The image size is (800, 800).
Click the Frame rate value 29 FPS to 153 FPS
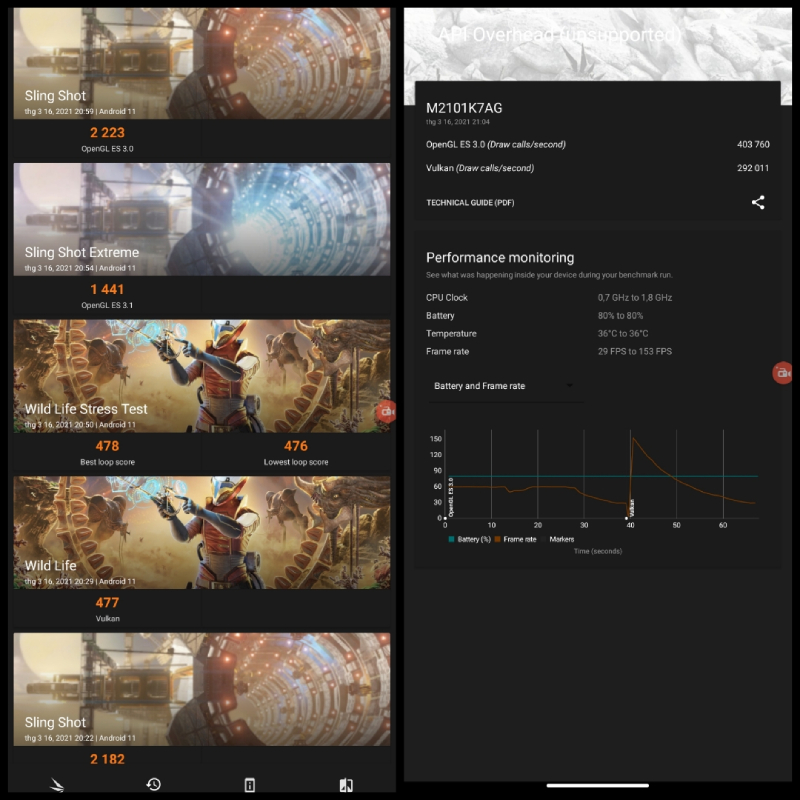[x=635, y=351]
